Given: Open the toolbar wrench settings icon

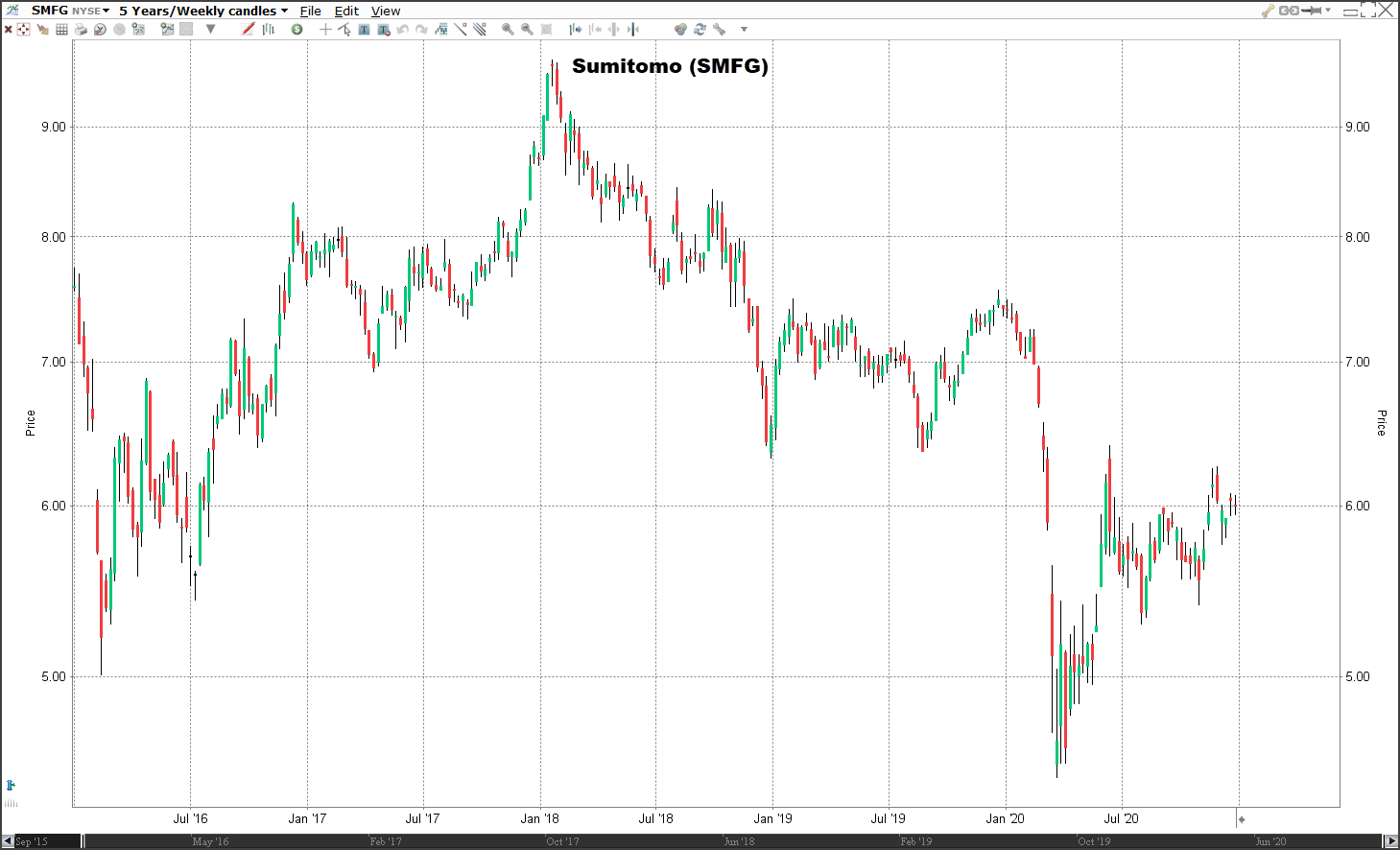Looking at the screenshot, I should (719, 29).
